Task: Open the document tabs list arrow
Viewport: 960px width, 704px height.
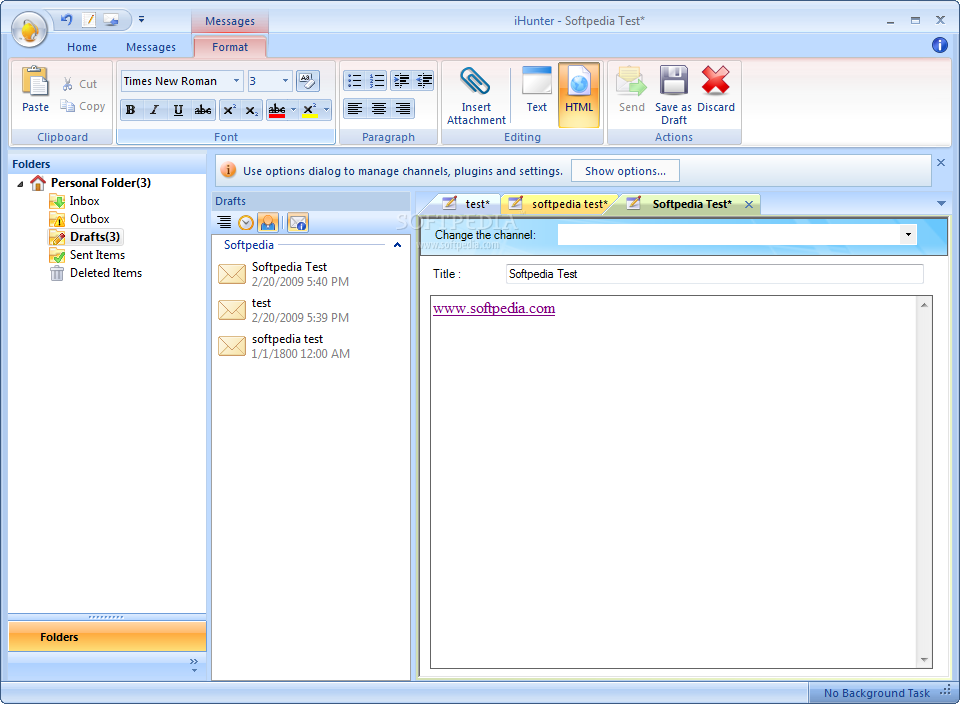Action: pyautogui.click(x=941, y=203)
